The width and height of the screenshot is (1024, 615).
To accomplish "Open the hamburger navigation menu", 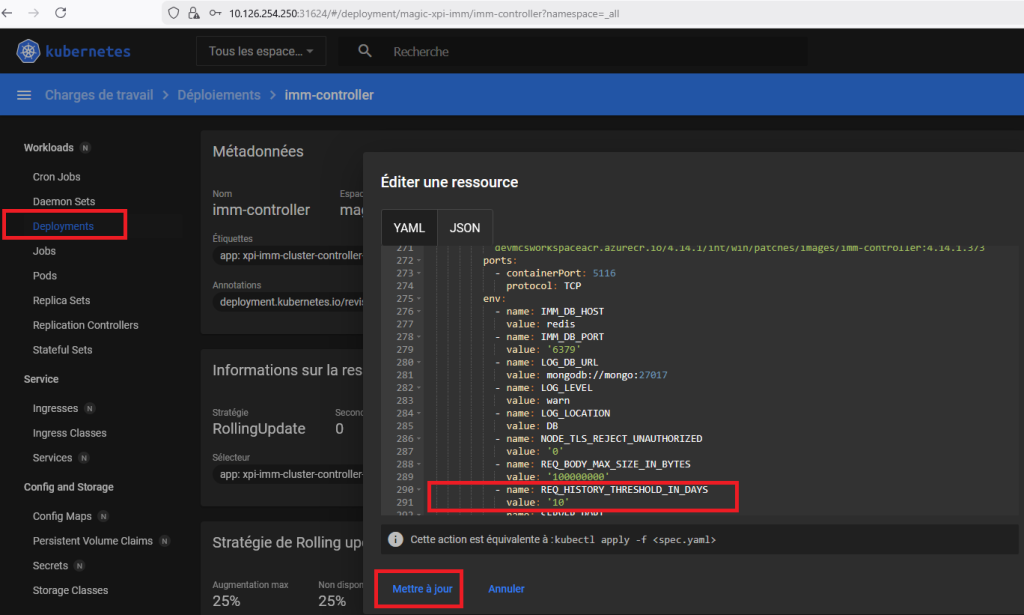I will click(24, 95).
